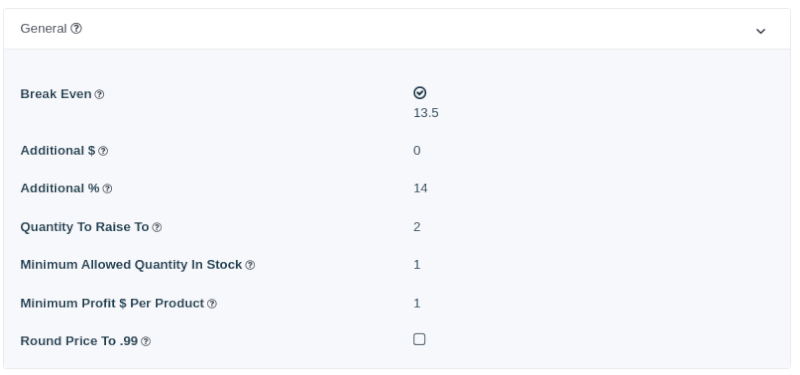Click the Additional % value 14
This screenshot has height=375, width=800.
[x=420, y=188]
